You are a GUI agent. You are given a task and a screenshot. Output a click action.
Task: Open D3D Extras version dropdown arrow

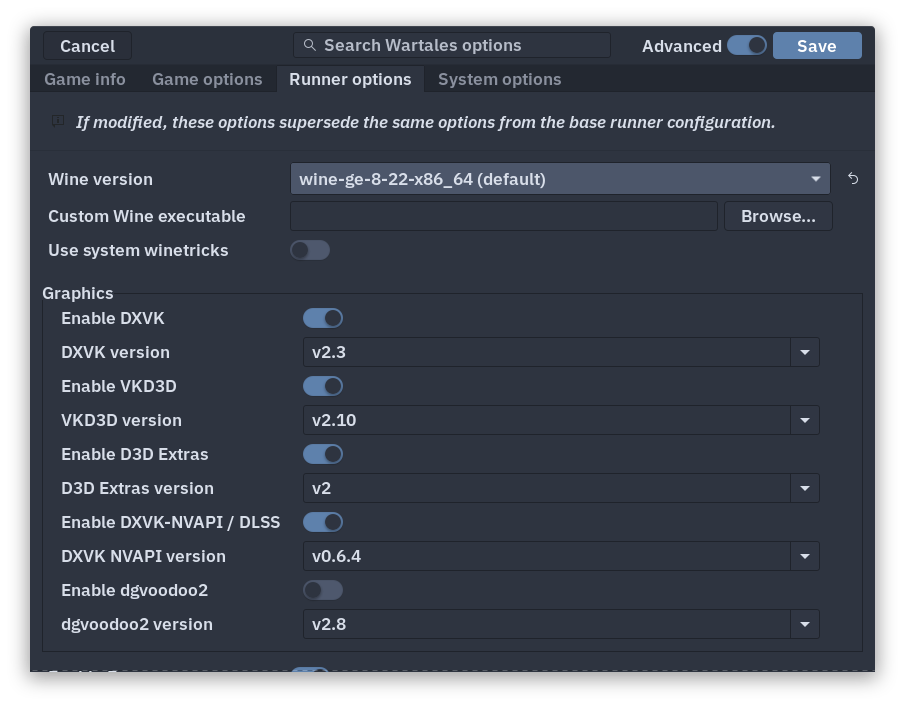click(x=804, y=488)
